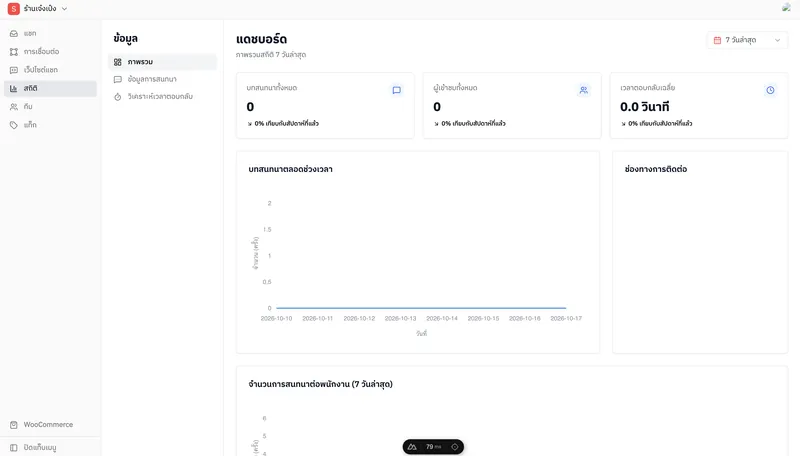Image resolution: width=800 pixels, height=456 pixels.
Task: Click the 2026-10-11 date axis label
Action: (317, 318)
